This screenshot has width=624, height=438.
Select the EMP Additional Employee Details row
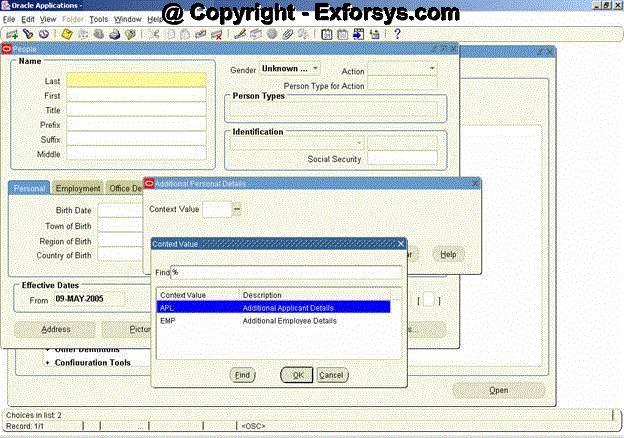272,321
